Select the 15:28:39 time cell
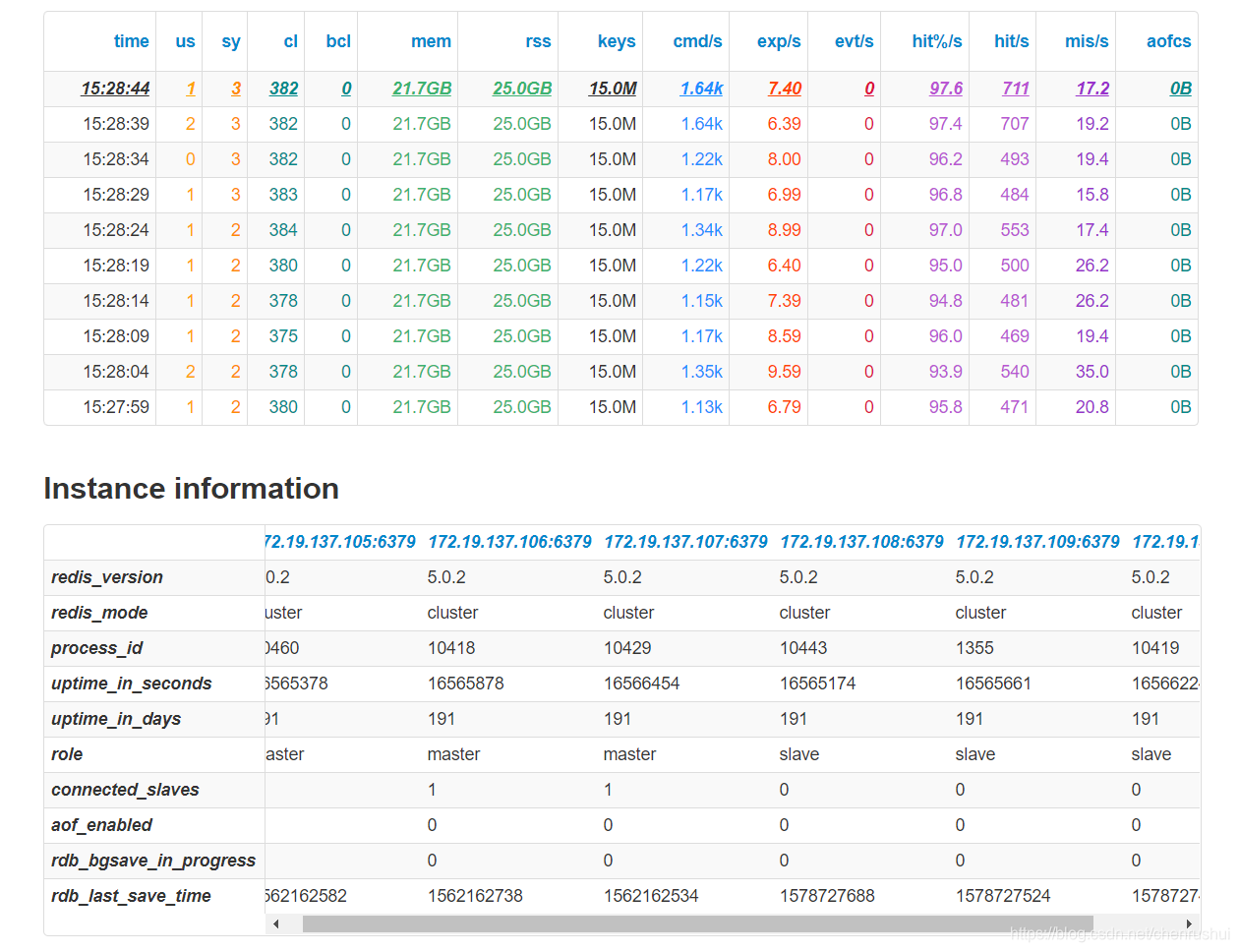The height and width of the screenshot is (952, 1239). 116,124
